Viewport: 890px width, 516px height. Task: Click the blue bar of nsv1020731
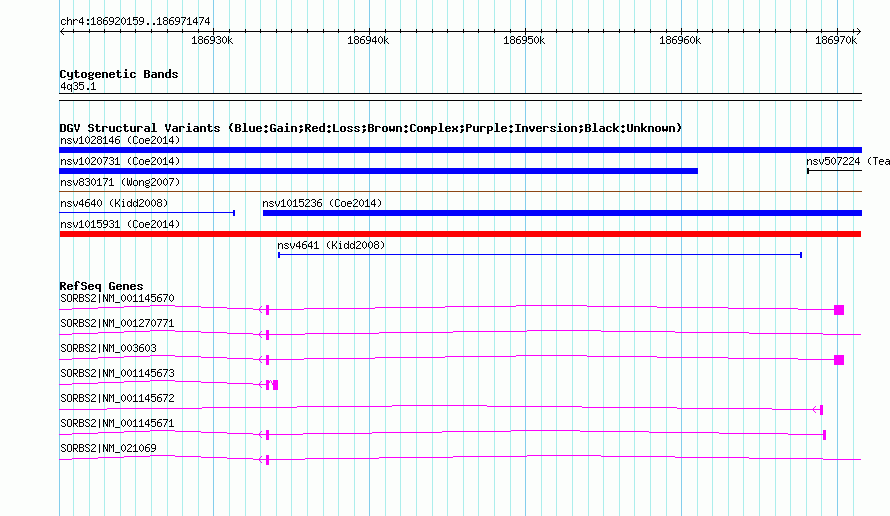point(379,171)
